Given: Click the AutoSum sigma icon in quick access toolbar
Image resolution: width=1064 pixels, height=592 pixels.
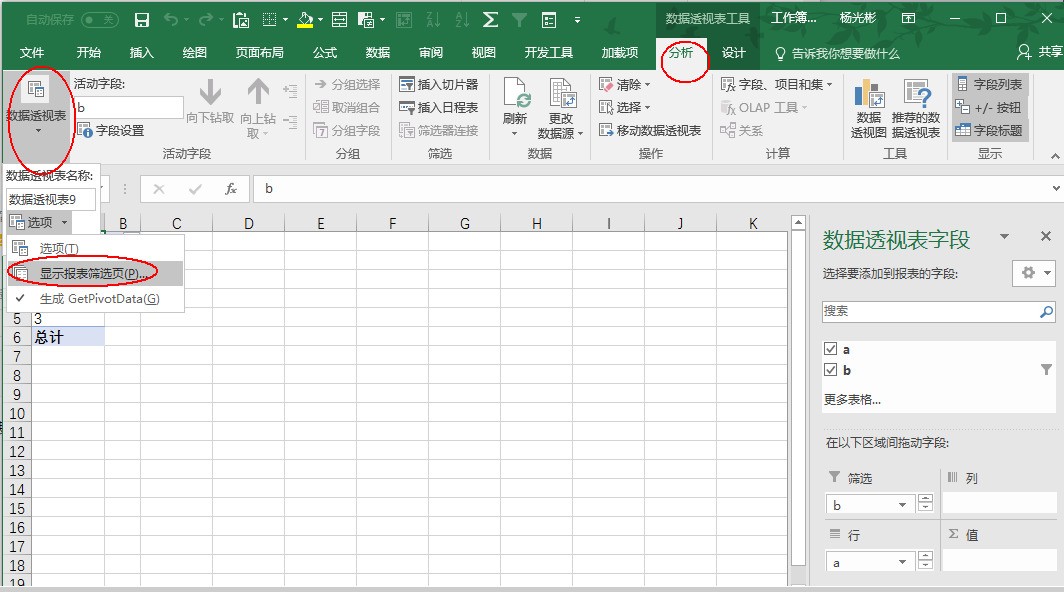Looking at the screenshot, I should coord(490,20).
